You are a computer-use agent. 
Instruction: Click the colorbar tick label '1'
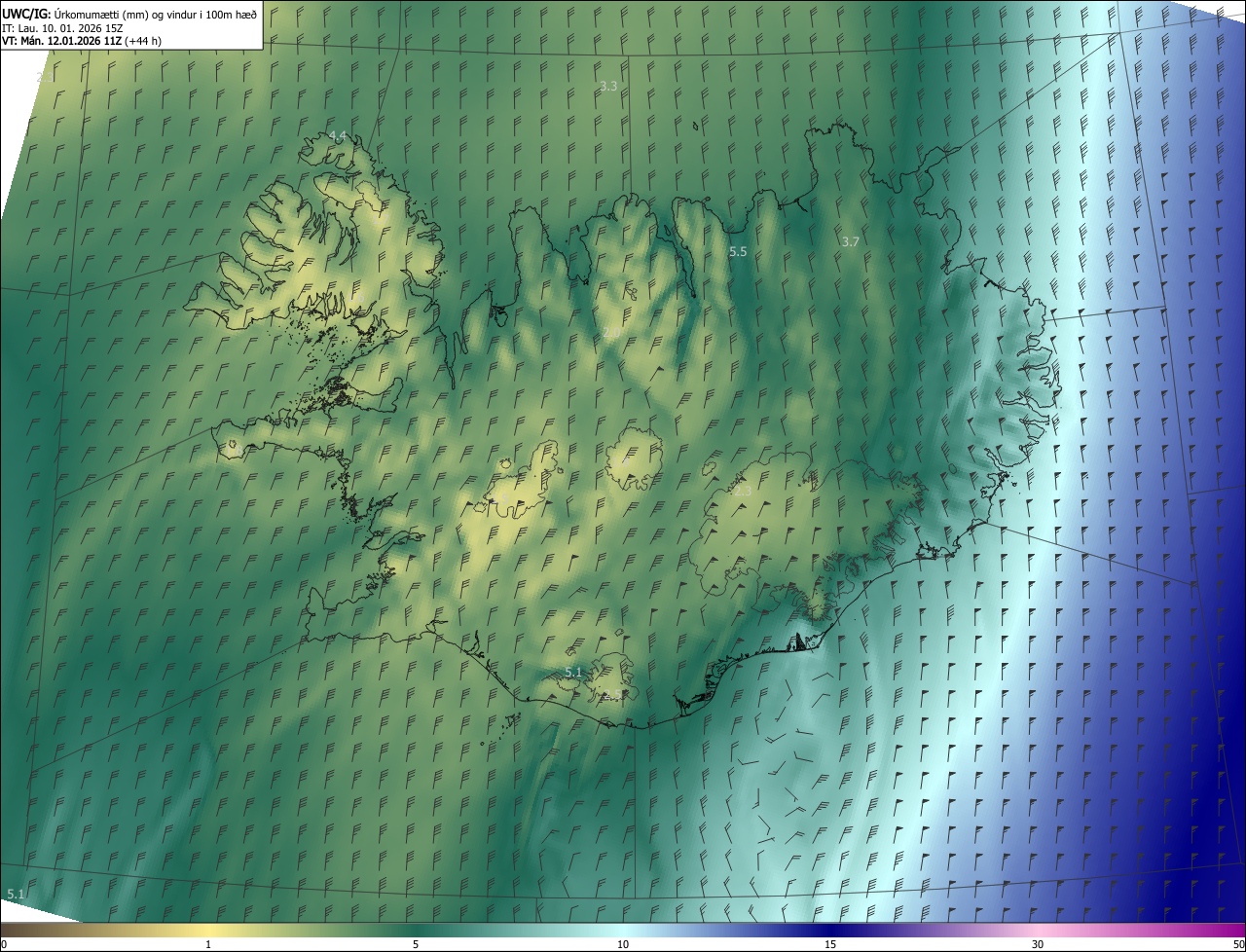(x=208, y=944)
